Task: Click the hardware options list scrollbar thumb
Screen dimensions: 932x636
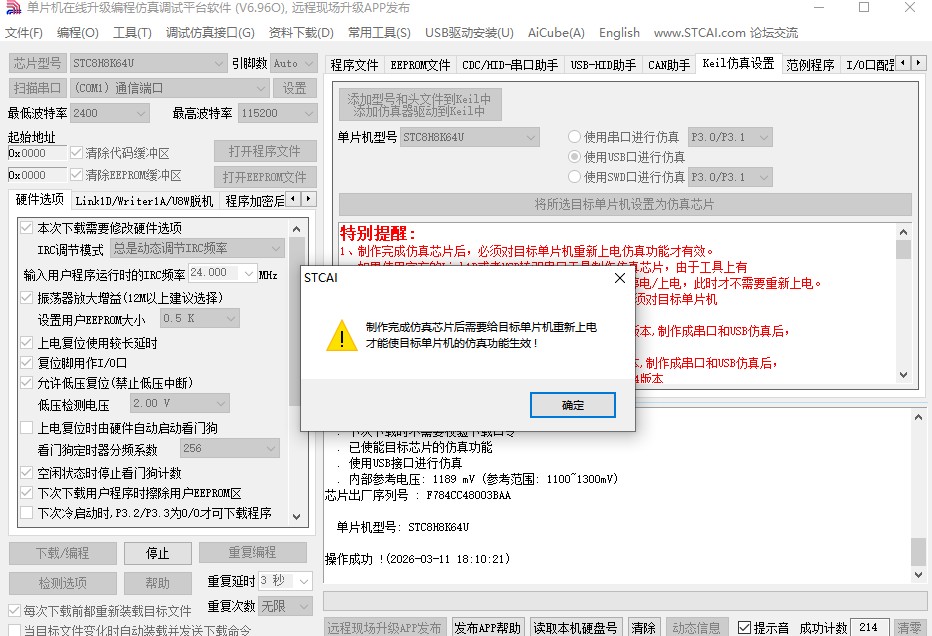Action: point(295,321)
